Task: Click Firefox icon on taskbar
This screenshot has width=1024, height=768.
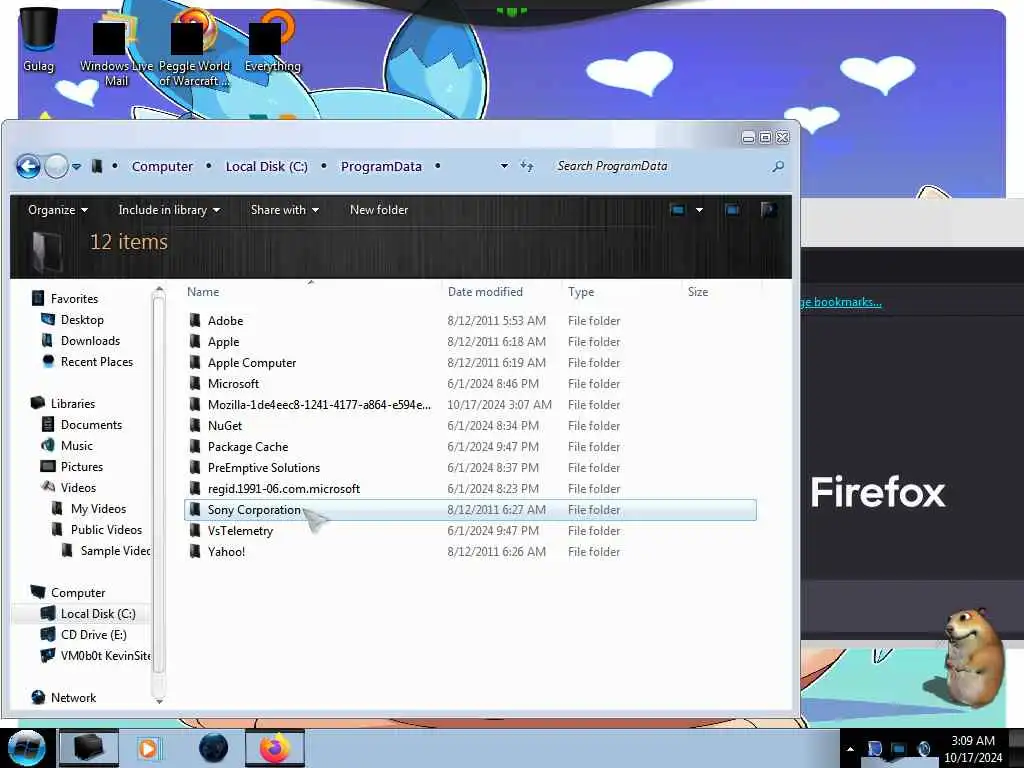Action: pyautogui.click(x=275, y=748)
